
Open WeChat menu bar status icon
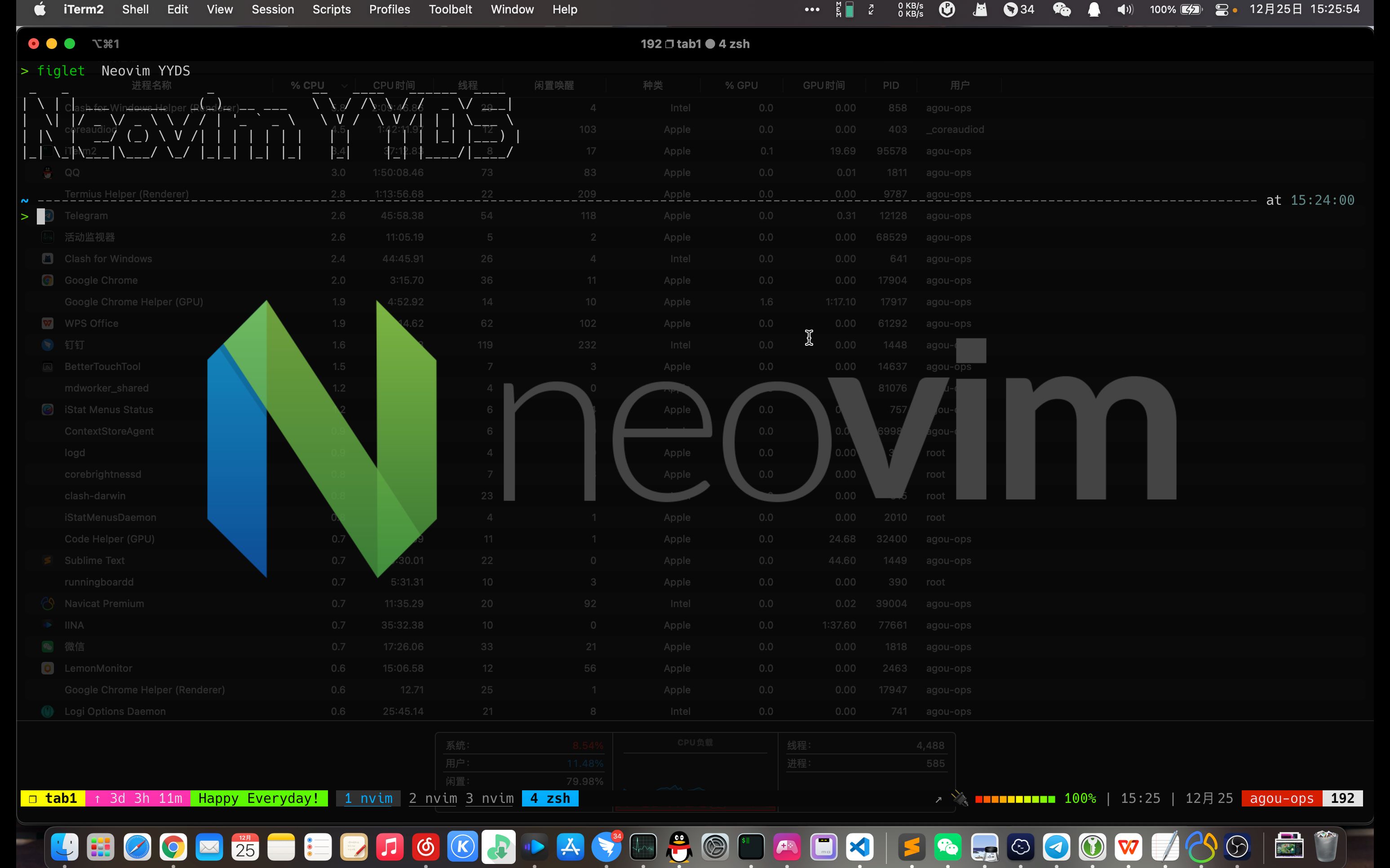[x=1062, y=9]
